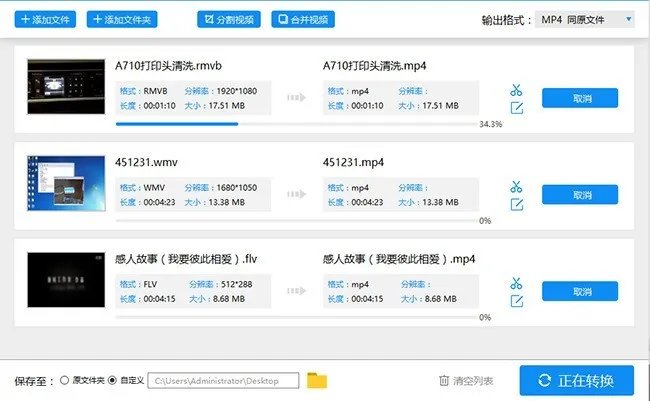650x401 pixels.
Task: Click the 1920*1080 resolution value
Action: click(x=237, y=91)
